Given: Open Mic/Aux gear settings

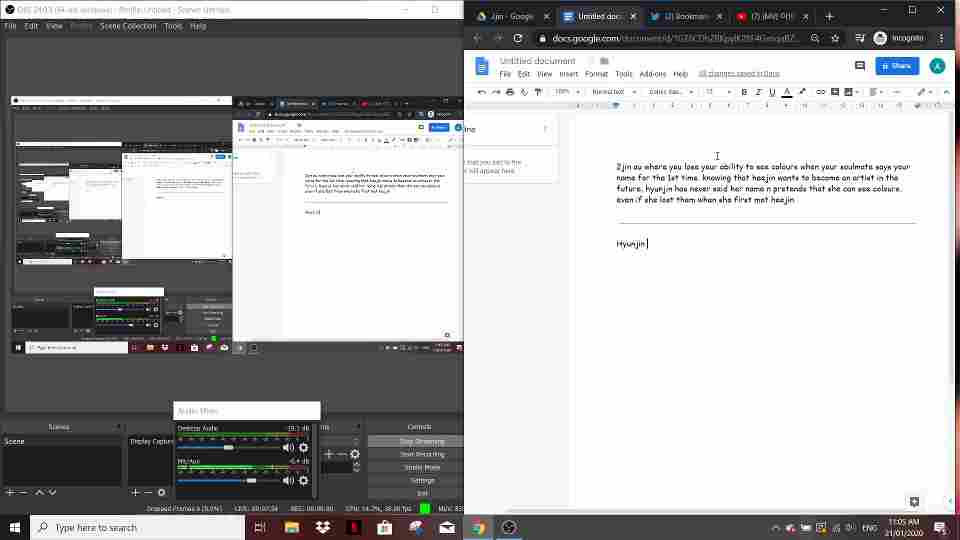Looking at the screenshot, I should pos(303,480).
